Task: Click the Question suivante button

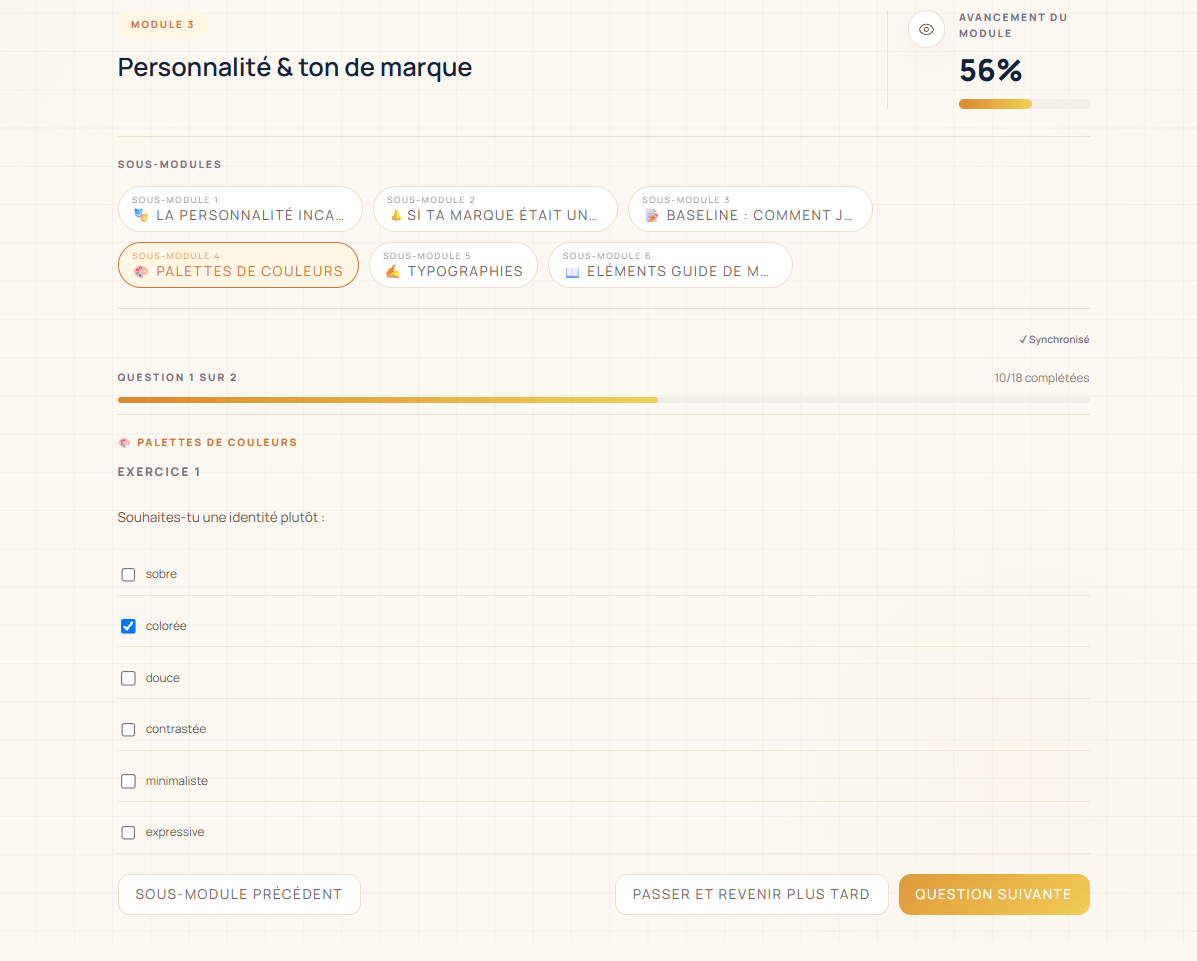Action: coord(994,894)
